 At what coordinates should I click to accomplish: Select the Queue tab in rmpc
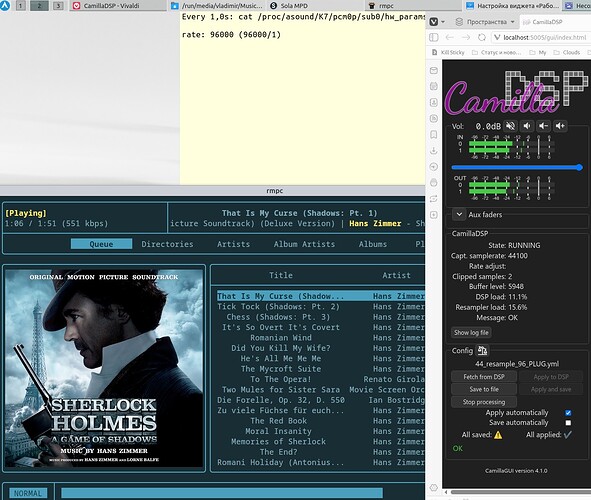101,244
